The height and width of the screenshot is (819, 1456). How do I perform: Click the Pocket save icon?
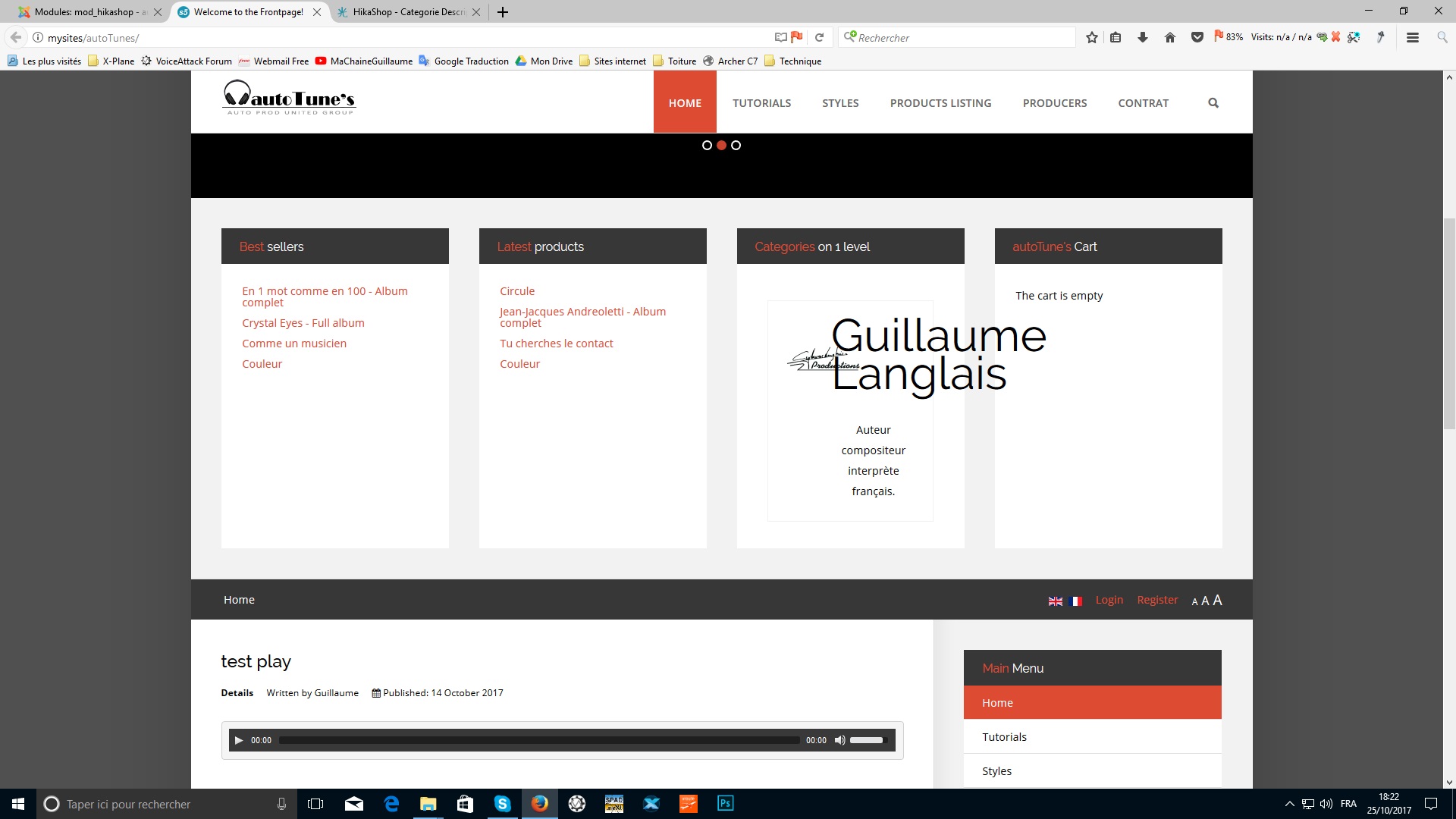pyautogui.click(x=1197, y=37)
